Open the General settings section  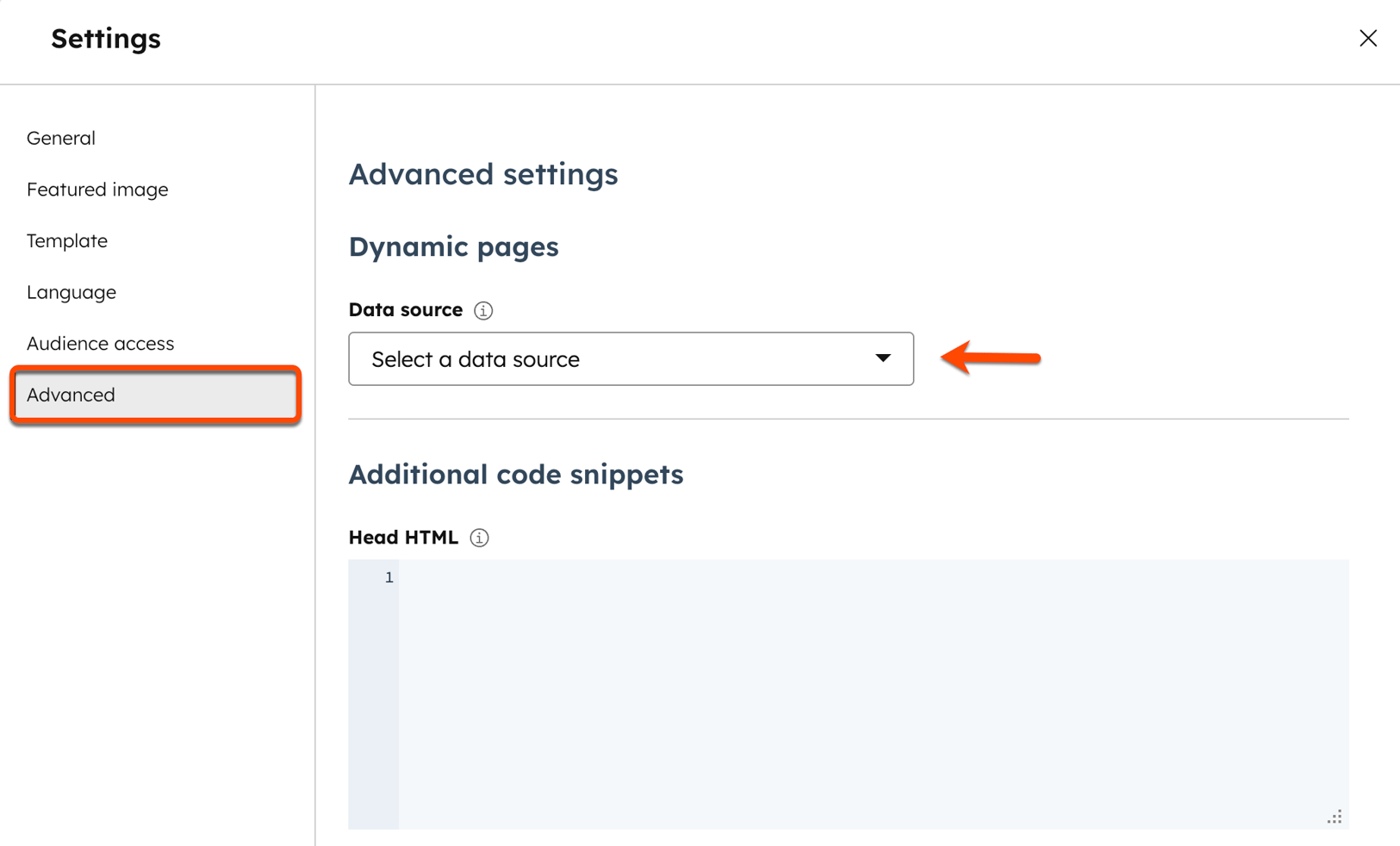click(x=61, y=138)
